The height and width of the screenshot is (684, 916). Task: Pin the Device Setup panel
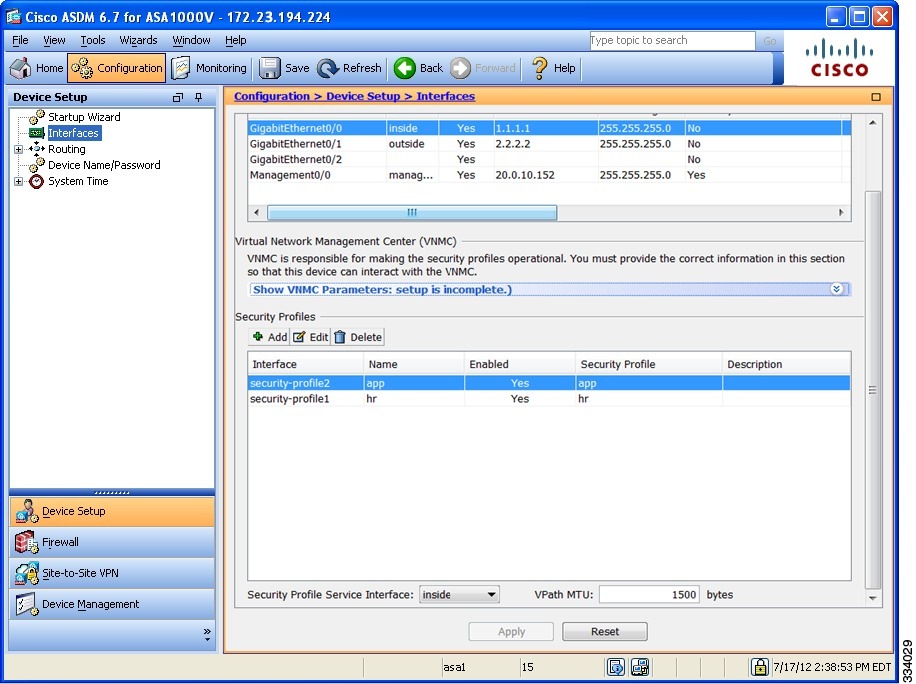[199, 98]
